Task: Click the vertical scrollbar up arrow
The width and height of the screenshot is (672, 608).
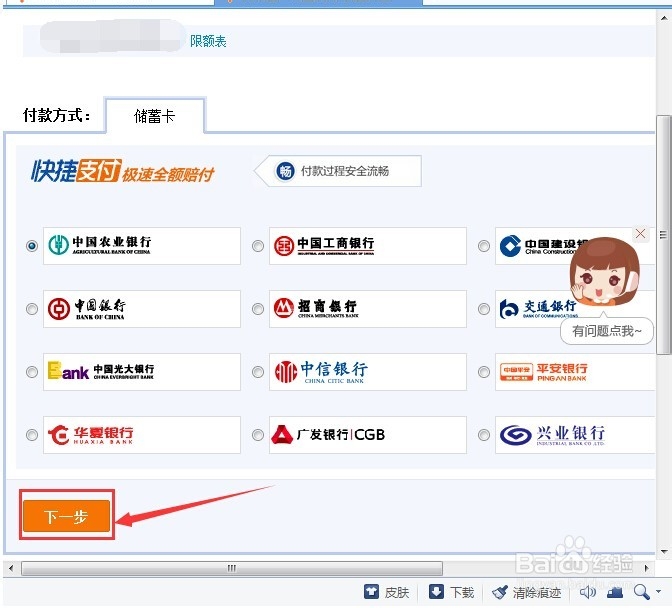Action: pos(663,18)
